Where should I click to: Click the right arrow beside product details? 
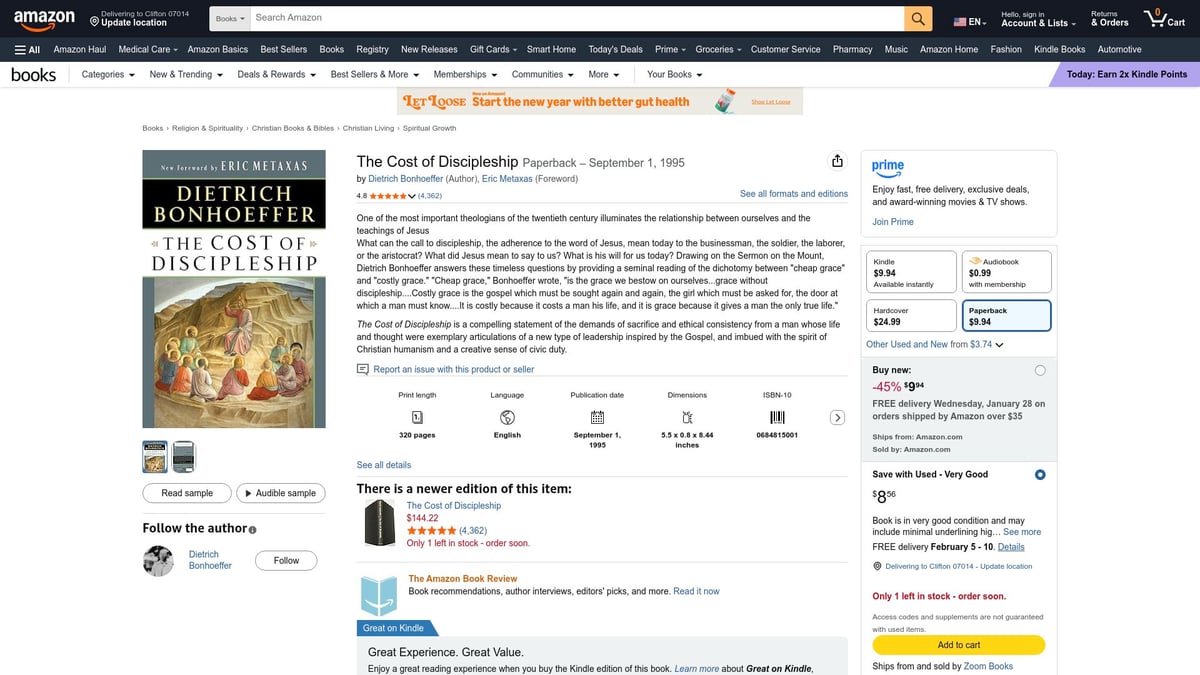coord(837,417)
